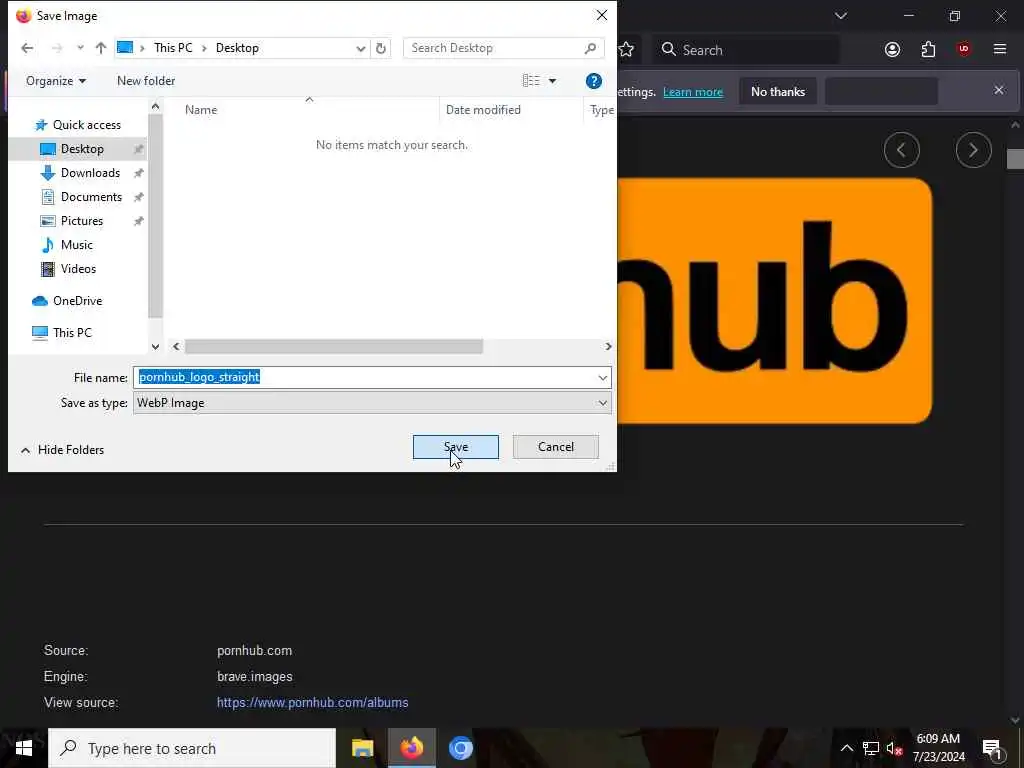This screenshot has height=768, width=1024.
Task: Click taskbar Type here to search box
Action: tap(192, 748)
